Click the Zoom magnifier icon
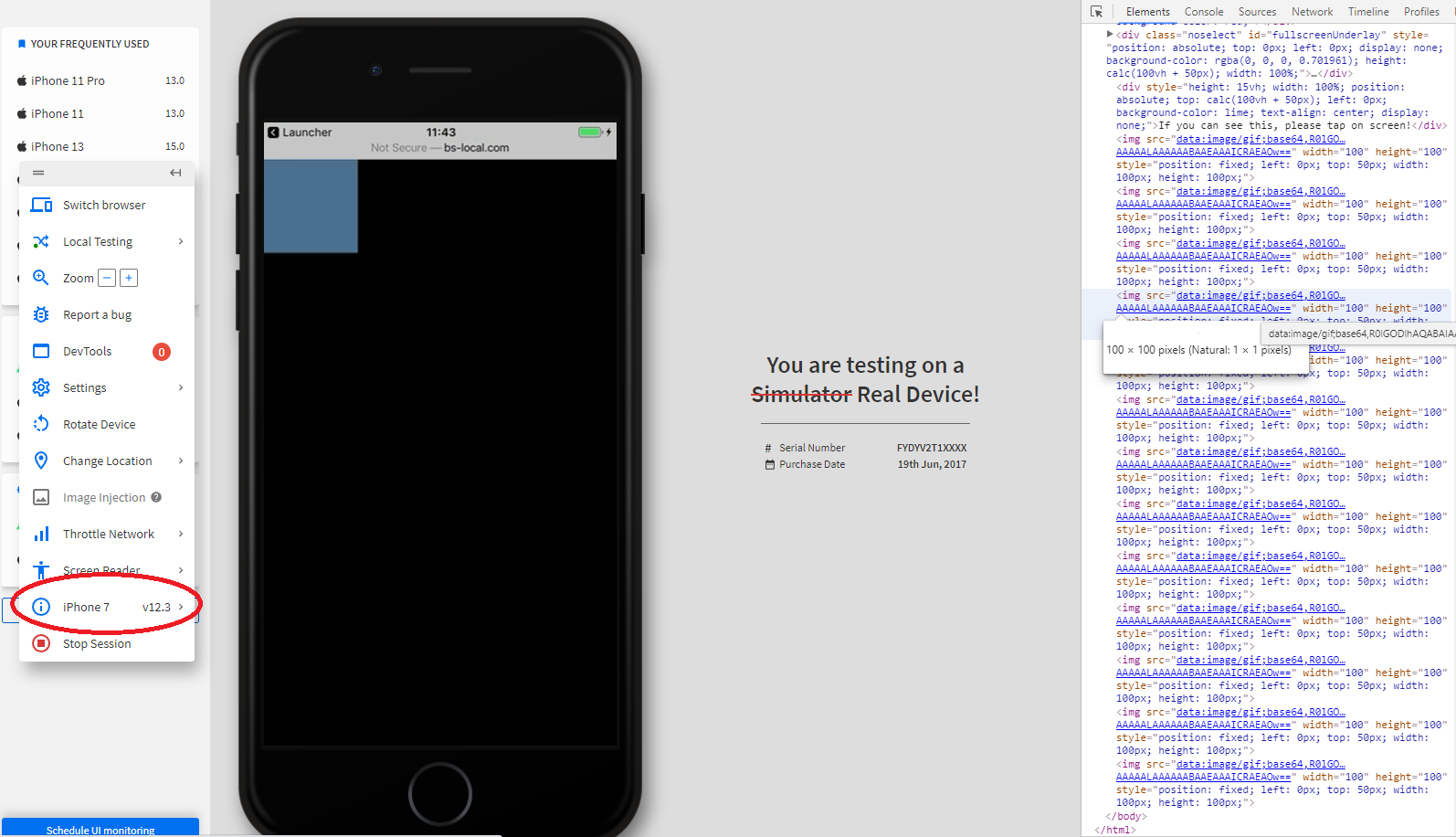Viewport: 1456px width, 837px height. 41,278
